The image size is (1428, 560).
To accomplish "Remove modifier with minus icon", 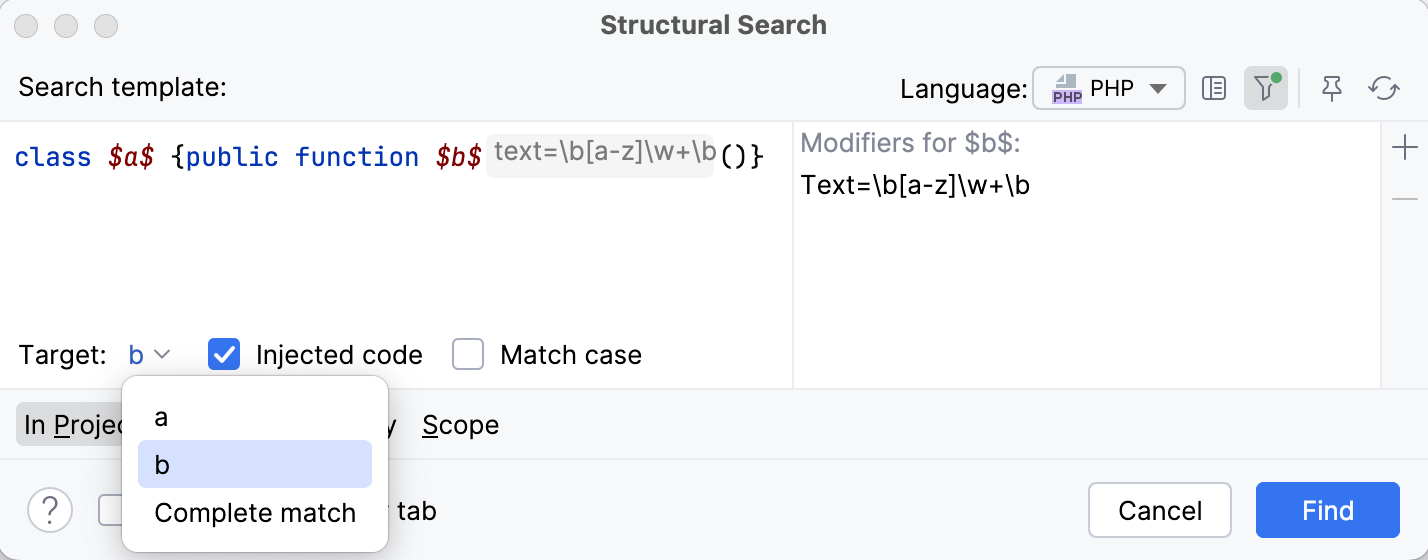I will [1404, 199].
